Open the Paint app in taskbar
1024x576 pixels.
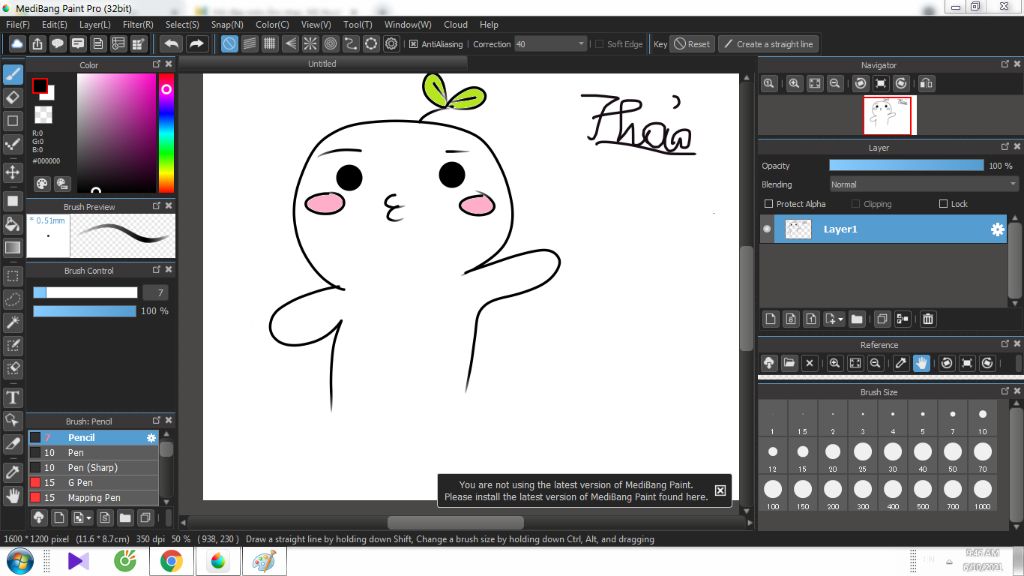(264, 562)
